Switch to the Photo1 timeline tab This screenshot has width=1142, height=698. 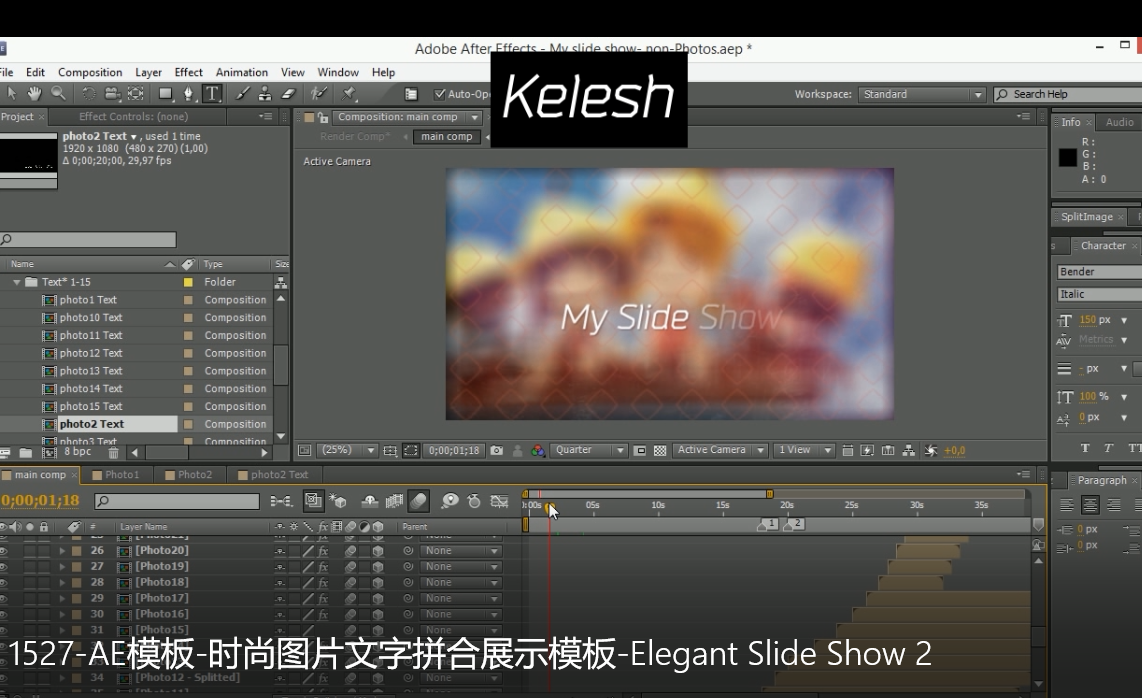tap(117, 474)
